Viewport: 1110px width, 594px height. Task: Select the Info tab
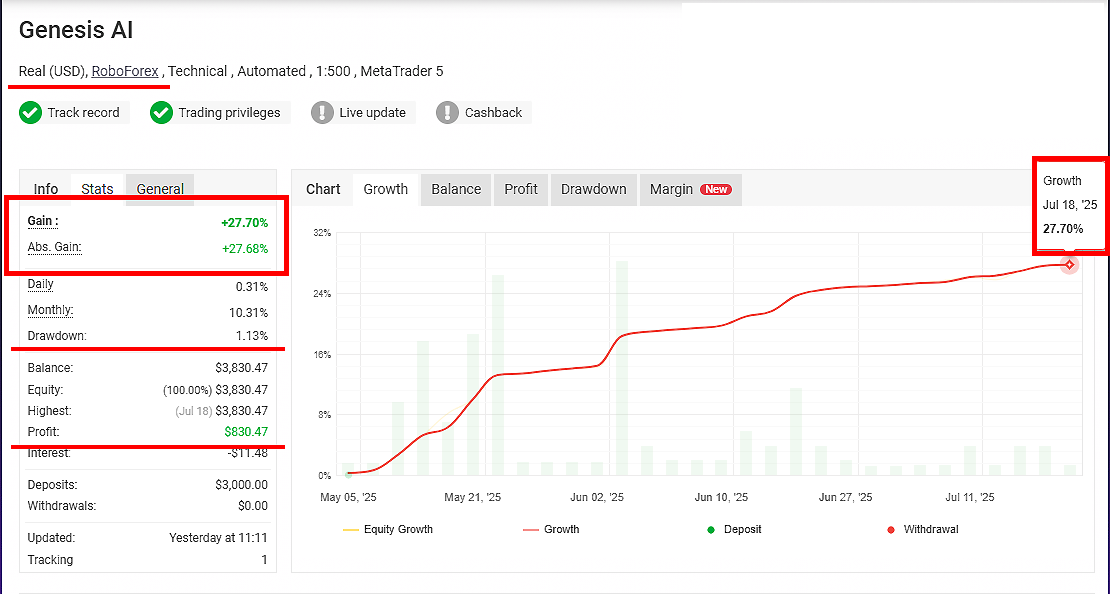tap(46, 189)
